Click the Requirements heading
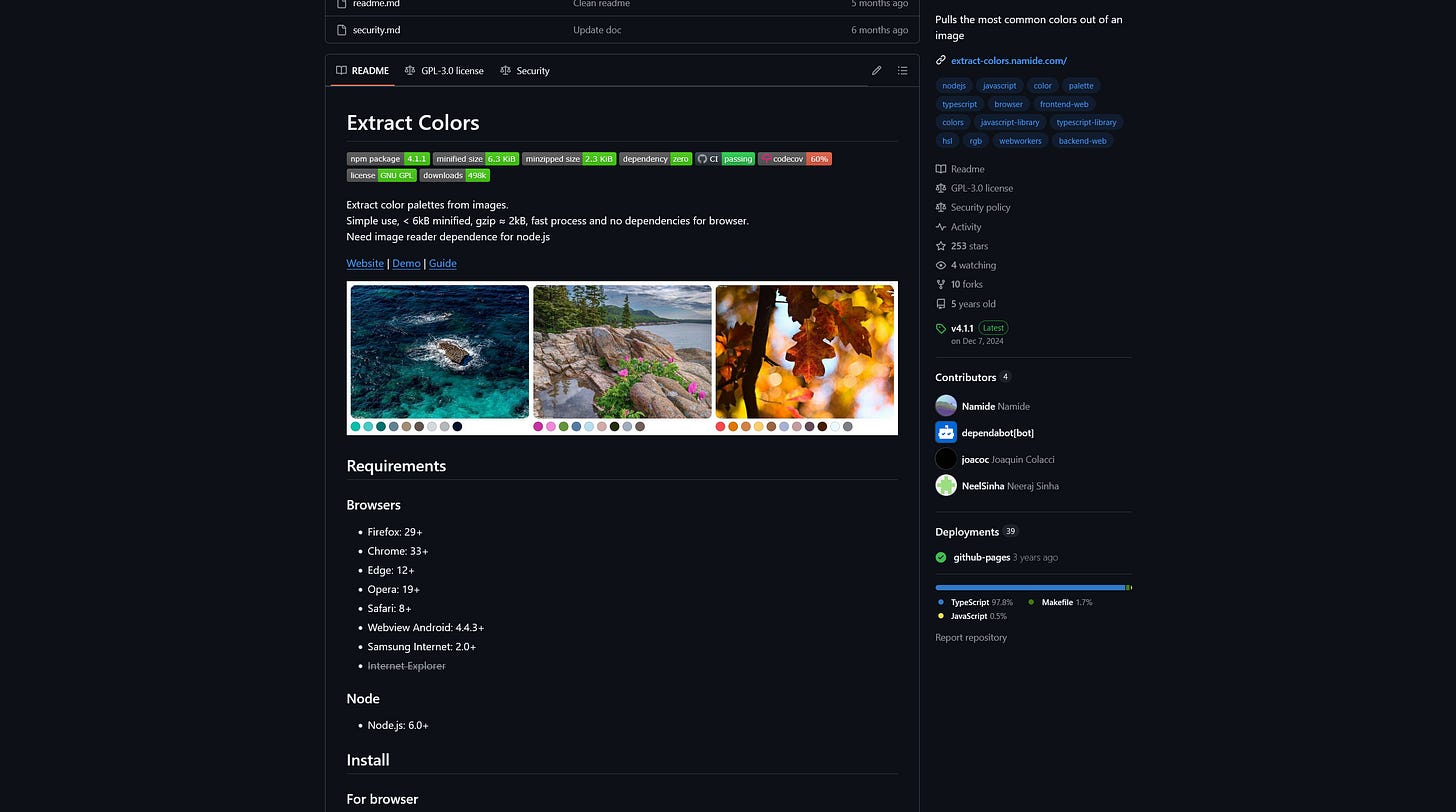1456x812 pixels. click(396, 466)
